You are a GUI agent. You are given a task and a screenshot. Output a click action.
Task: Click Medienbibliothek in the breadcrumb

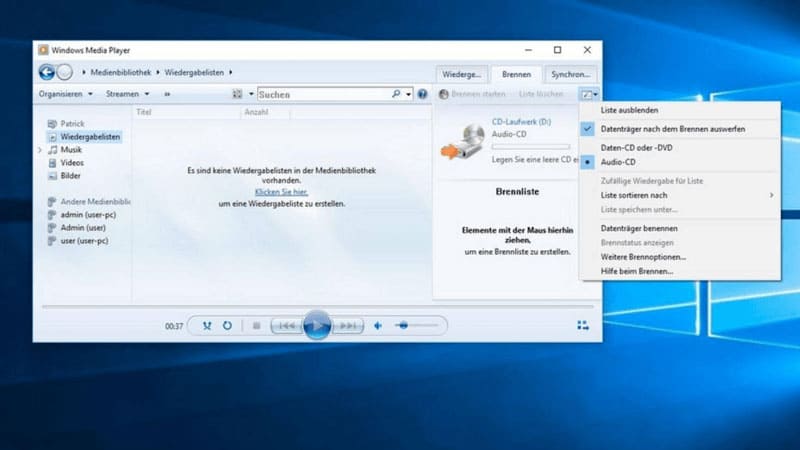point(121,72)
